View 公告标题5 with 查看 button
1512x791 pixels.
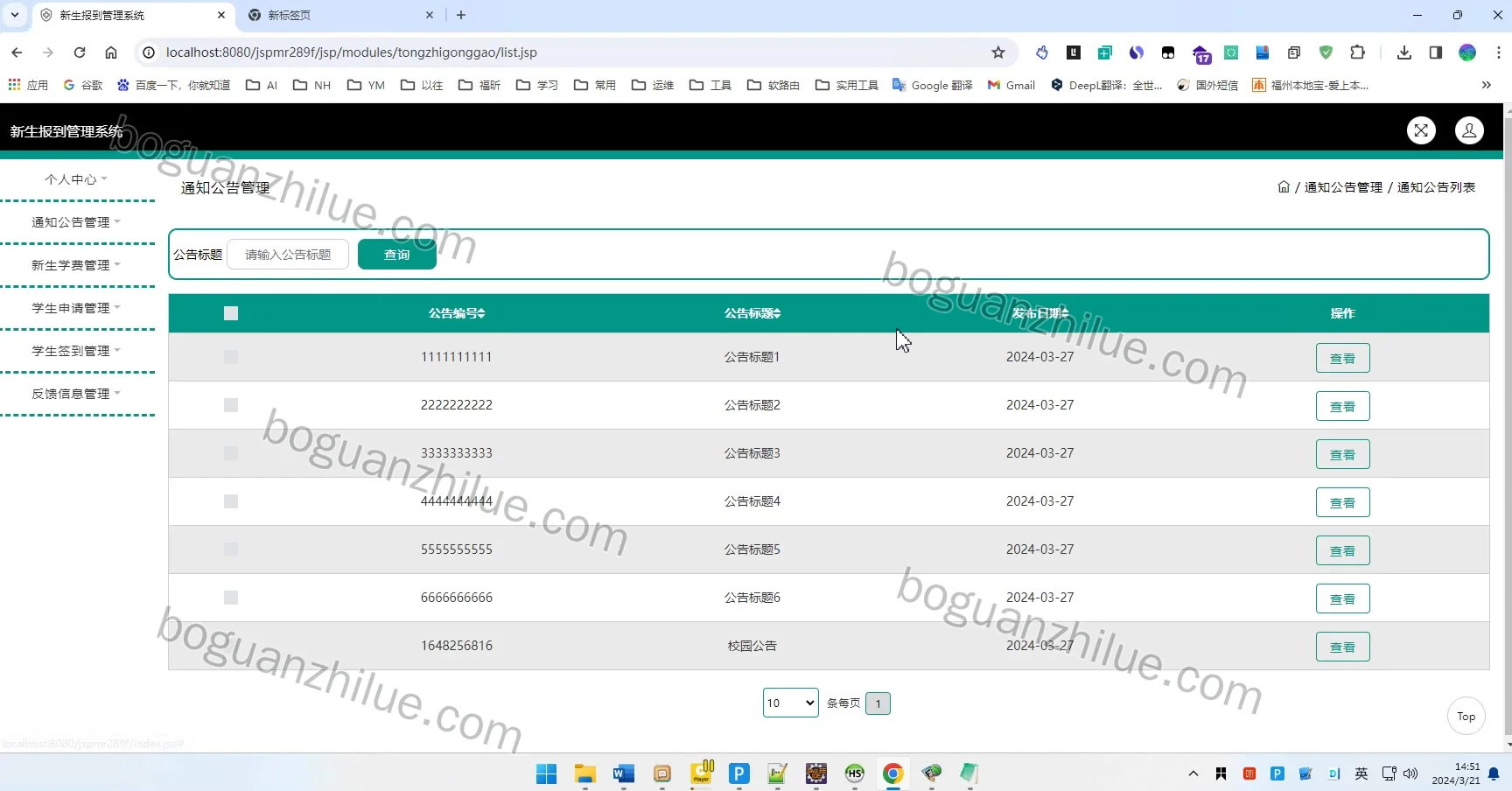(1342, 550)
